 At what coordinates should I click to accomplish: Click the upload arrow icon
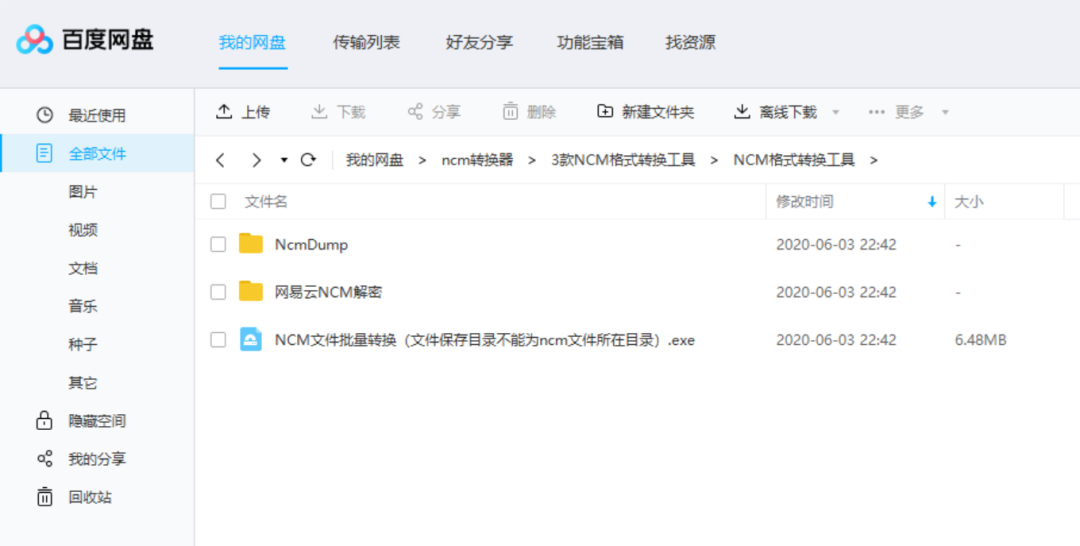(224, 112)
